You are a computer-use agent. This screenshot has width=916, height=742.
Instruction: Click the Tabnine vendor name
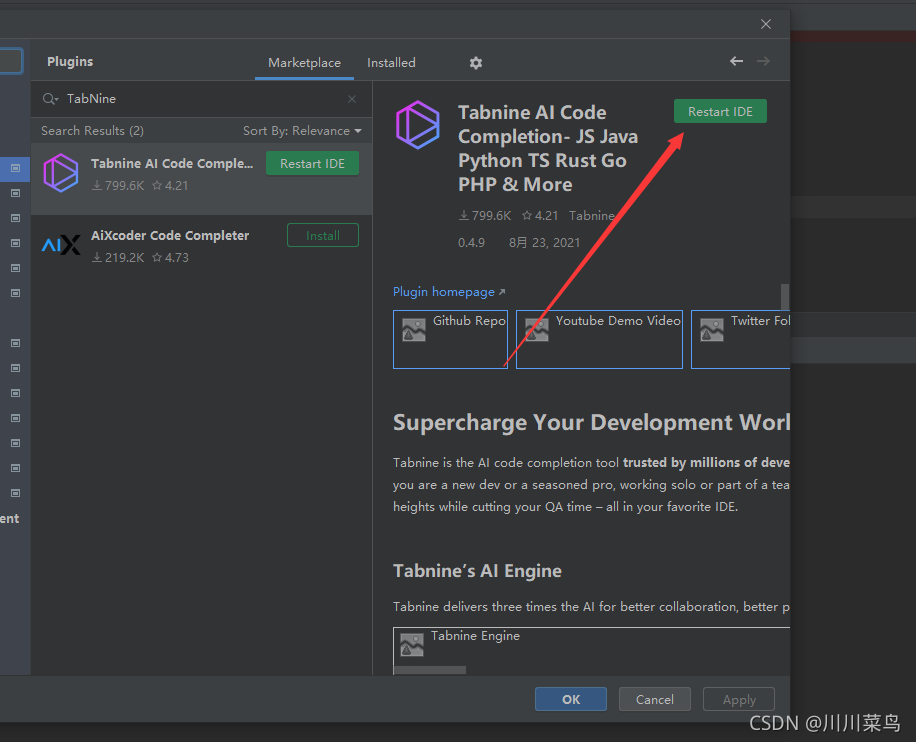(592, 216)
